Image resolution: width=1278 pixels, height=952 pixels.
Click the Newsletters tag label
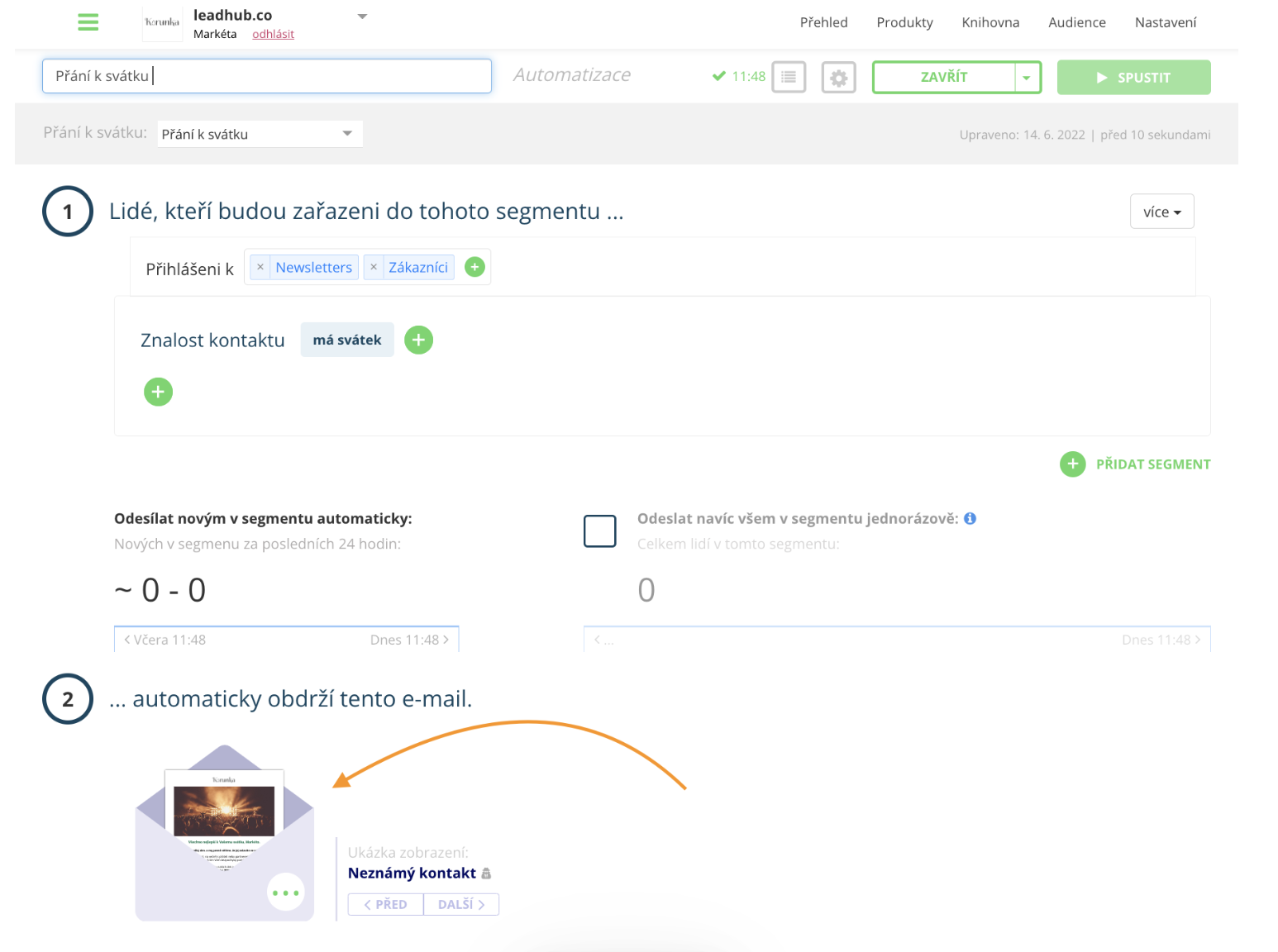click(x=314, y=267)
